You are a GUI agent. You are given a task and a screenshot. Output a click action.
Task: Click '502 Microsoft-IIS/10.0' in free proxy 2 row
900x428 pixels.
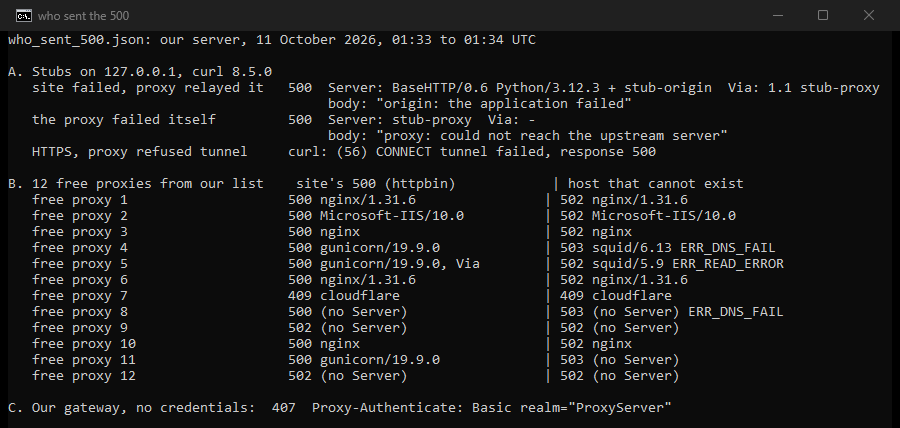point(648,216)
